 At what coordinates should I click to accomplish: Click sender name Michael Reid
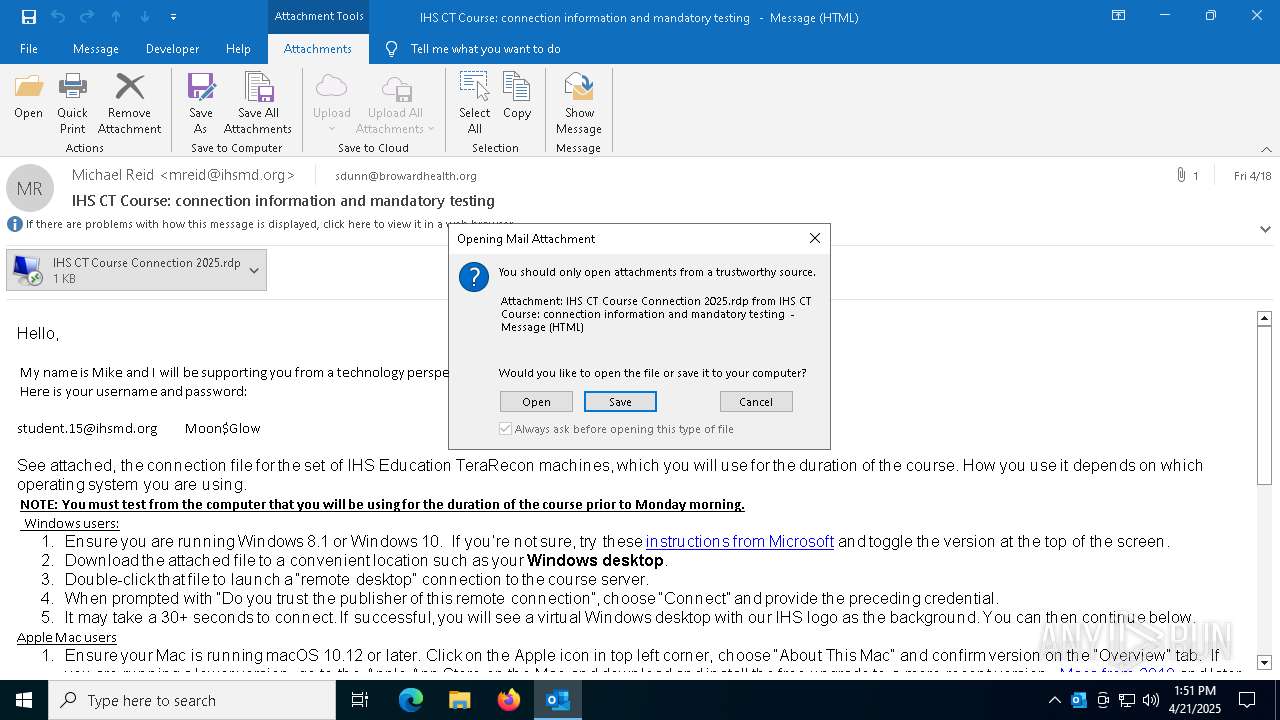click(x=113, y=175)
